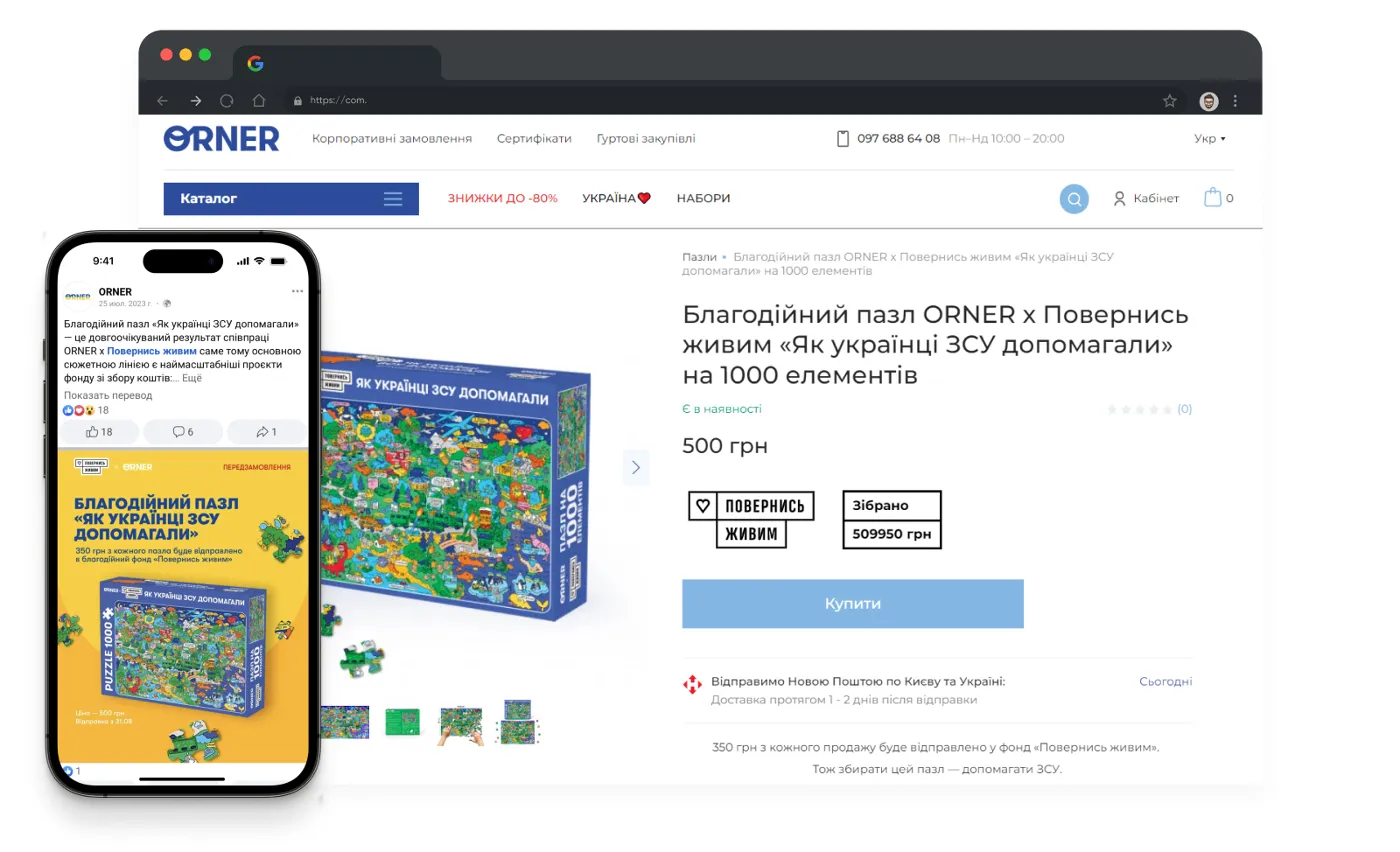Expand the Укр language dropdown
The image size is (1400, 852).
[1210, 139]
